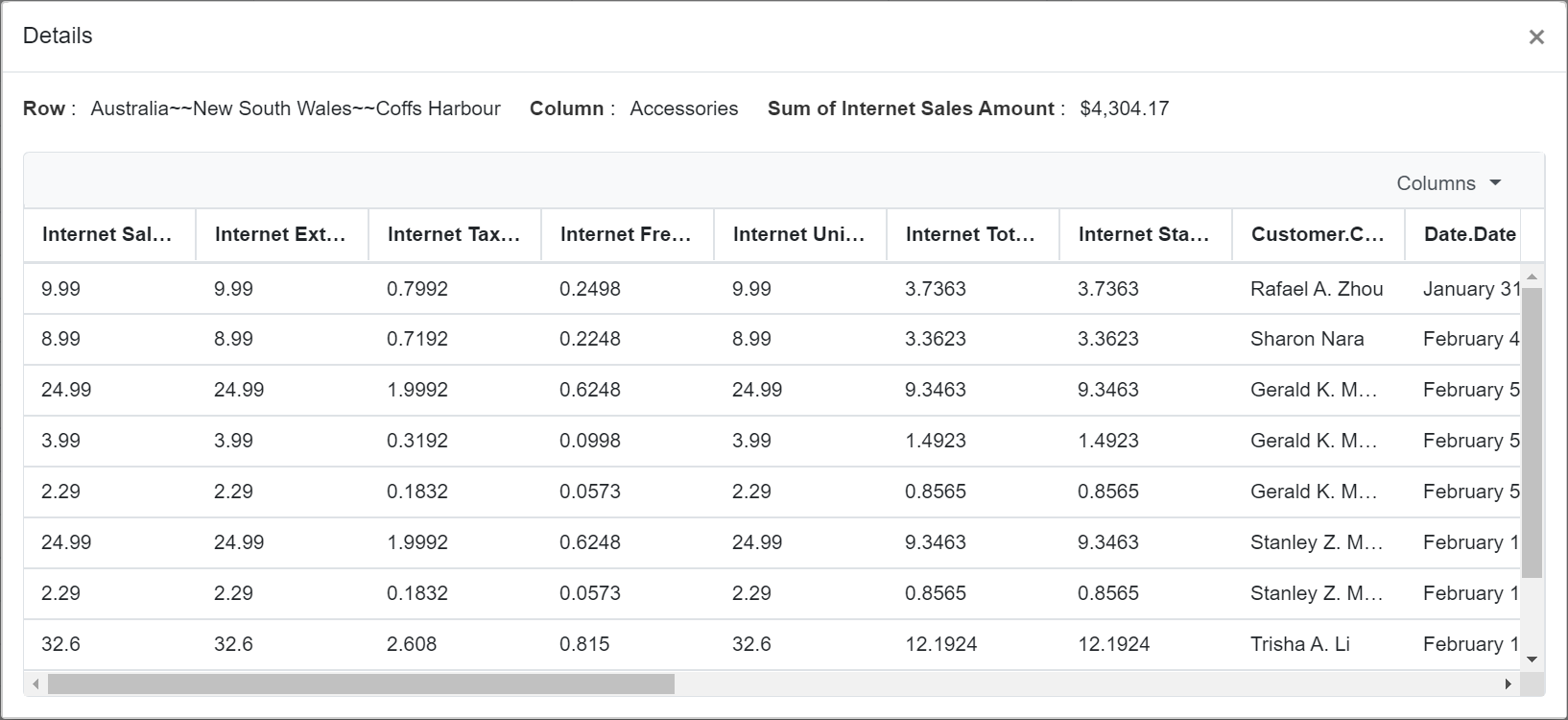Click the 0.7192 tax amount cell

coord(455,339)
